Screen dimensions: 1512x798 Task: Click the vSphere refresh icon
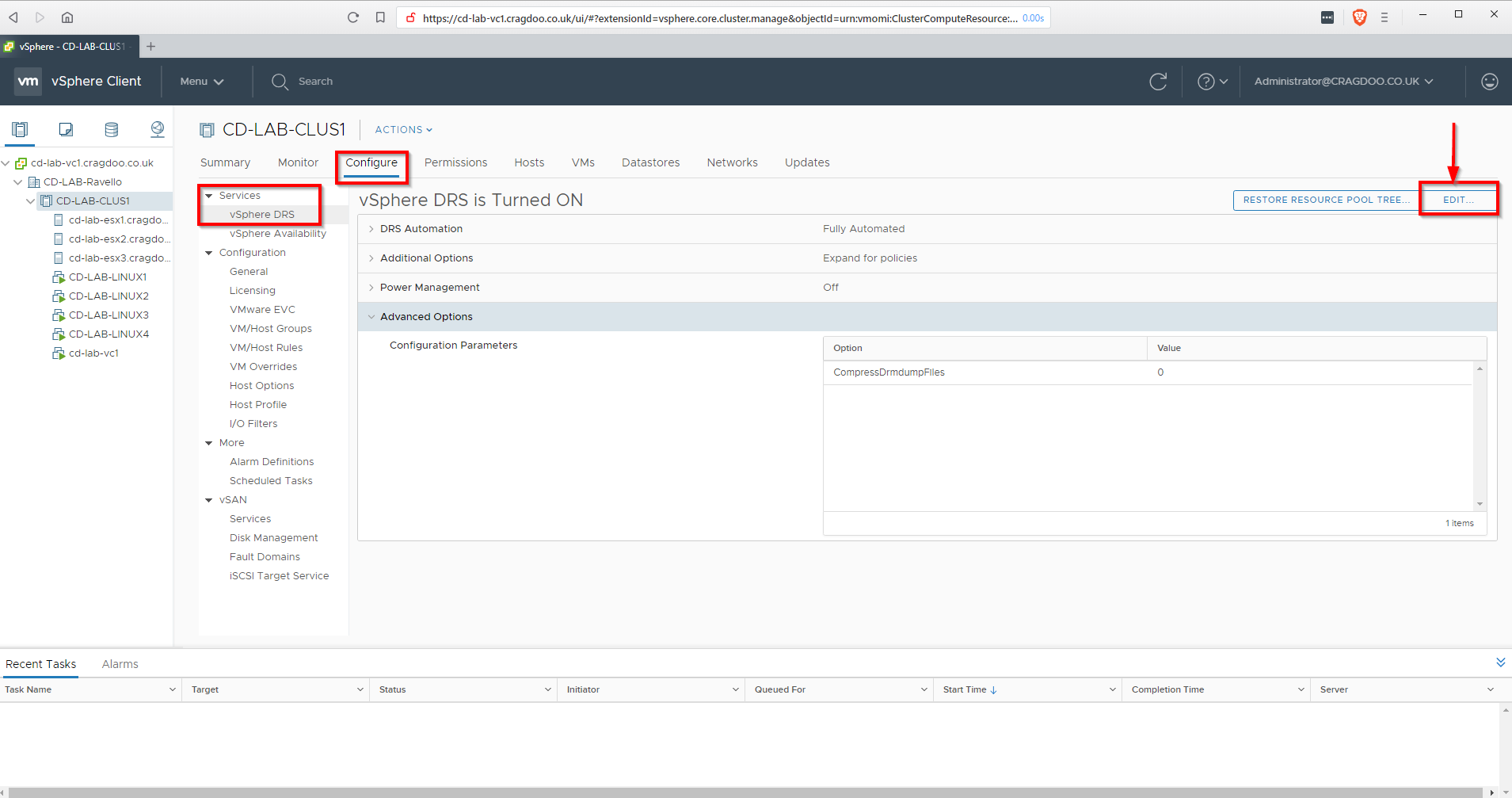tap(1158, 81)
